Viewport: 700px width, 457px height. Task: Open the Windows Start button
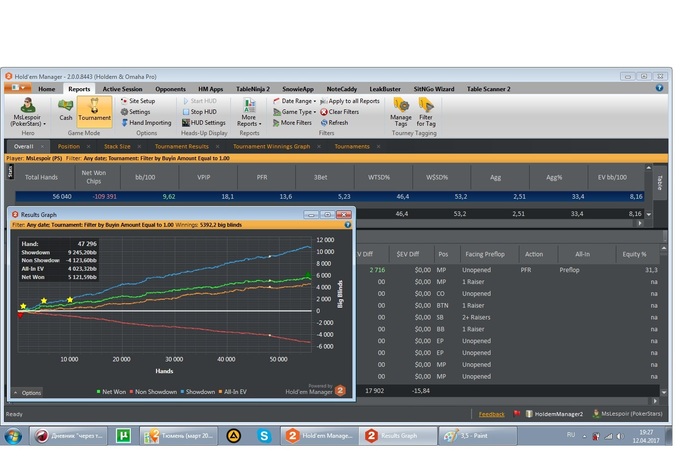pyautogui.click(x=13, y=436)
